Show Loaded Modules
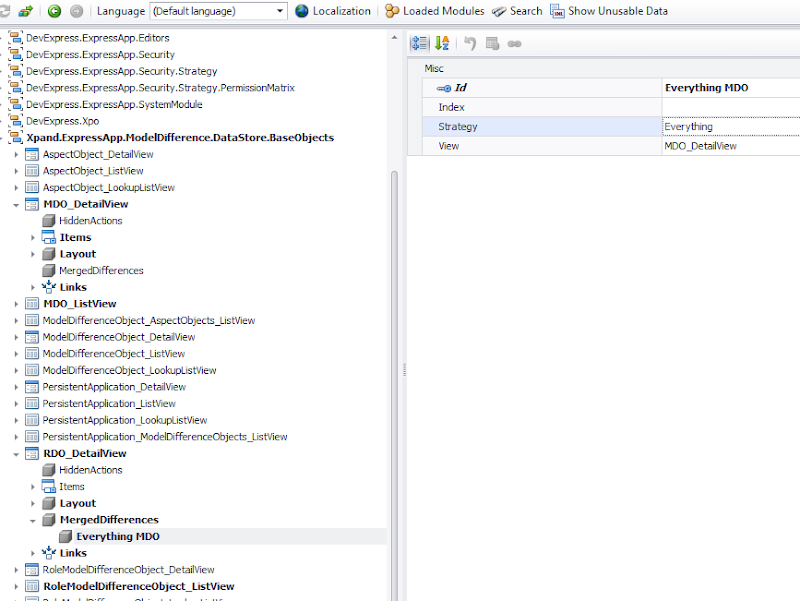 click(434, 11)
